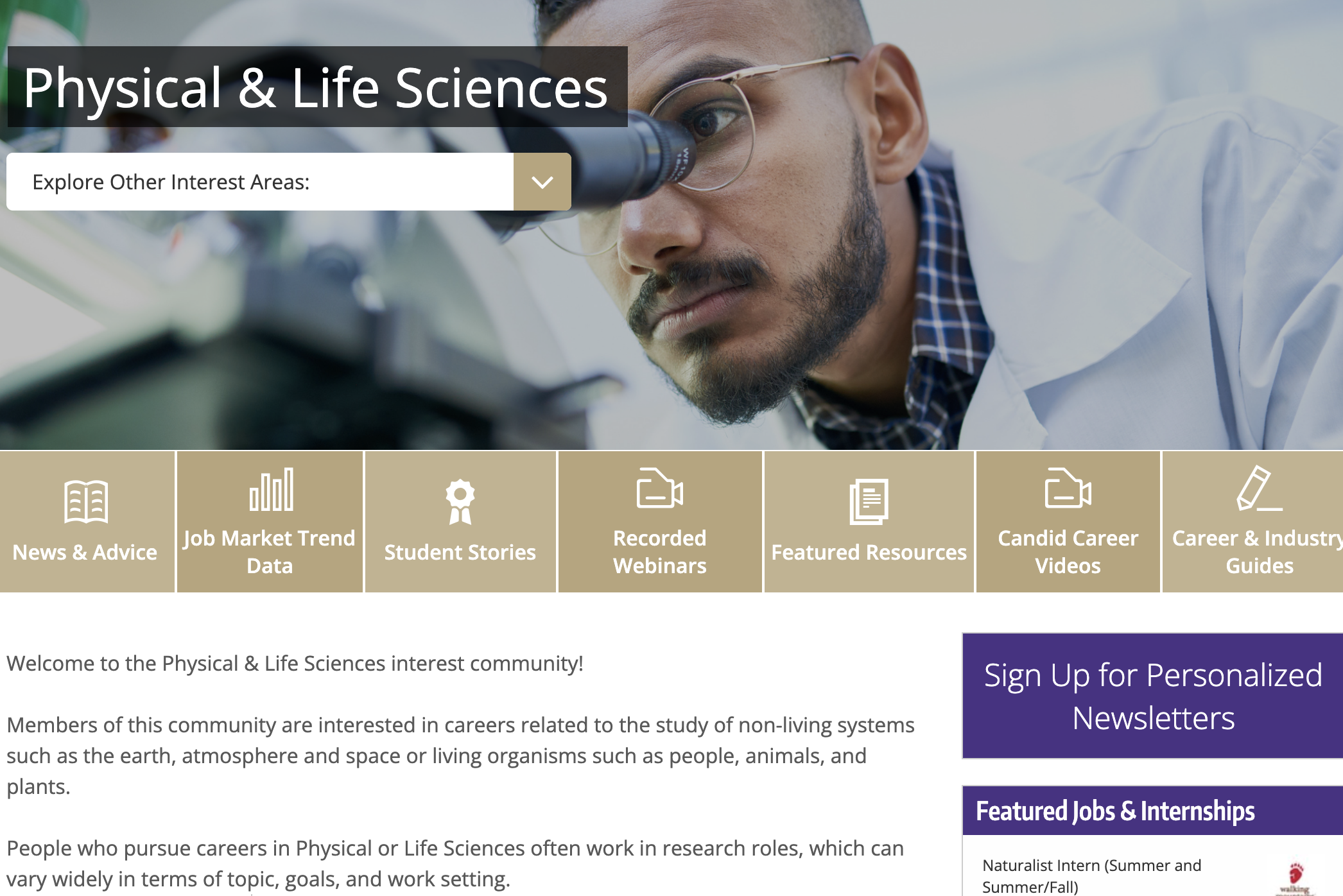Select the Student Stories tab label
The height and width of the screenshot is (896, 1343).
click(460, 552)
